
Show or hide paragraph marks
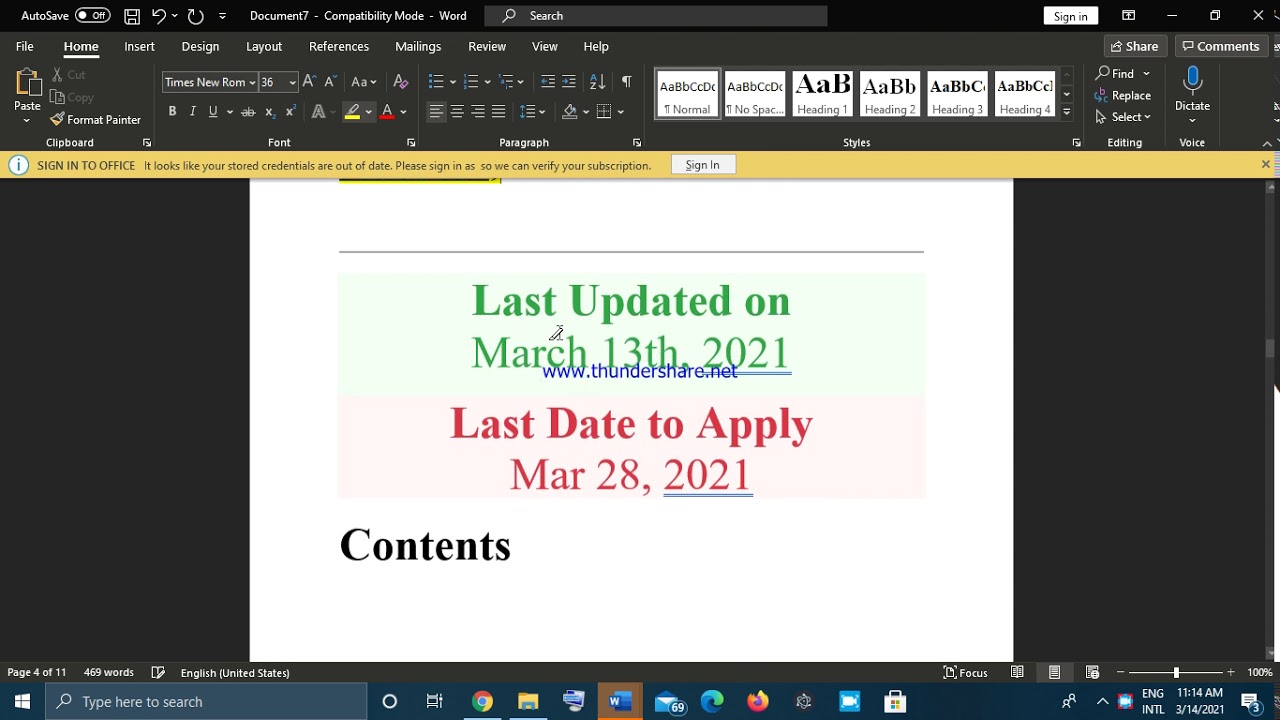(626, 82)
